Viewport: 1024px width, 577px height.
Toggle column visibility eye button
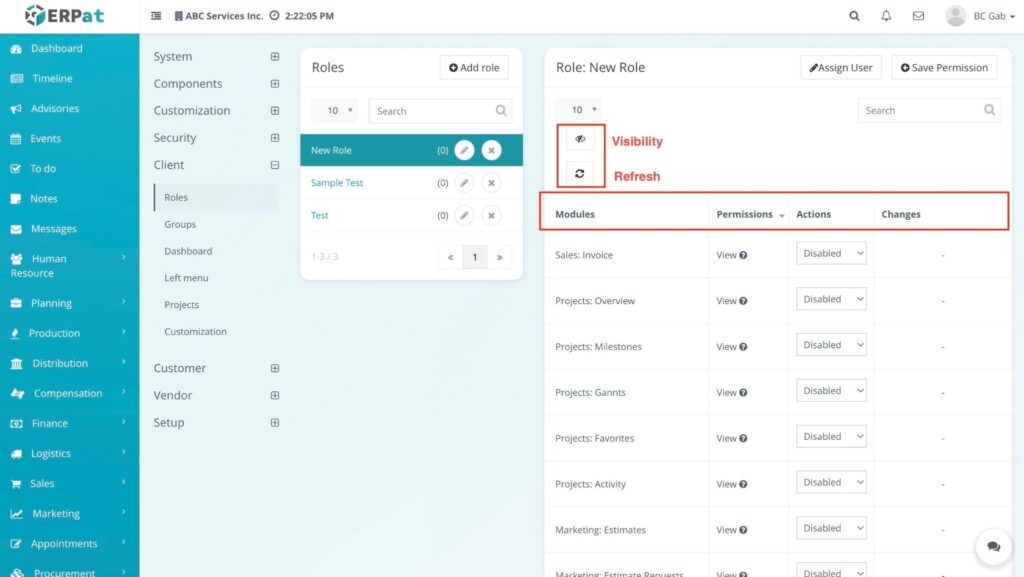pos(580,139)
